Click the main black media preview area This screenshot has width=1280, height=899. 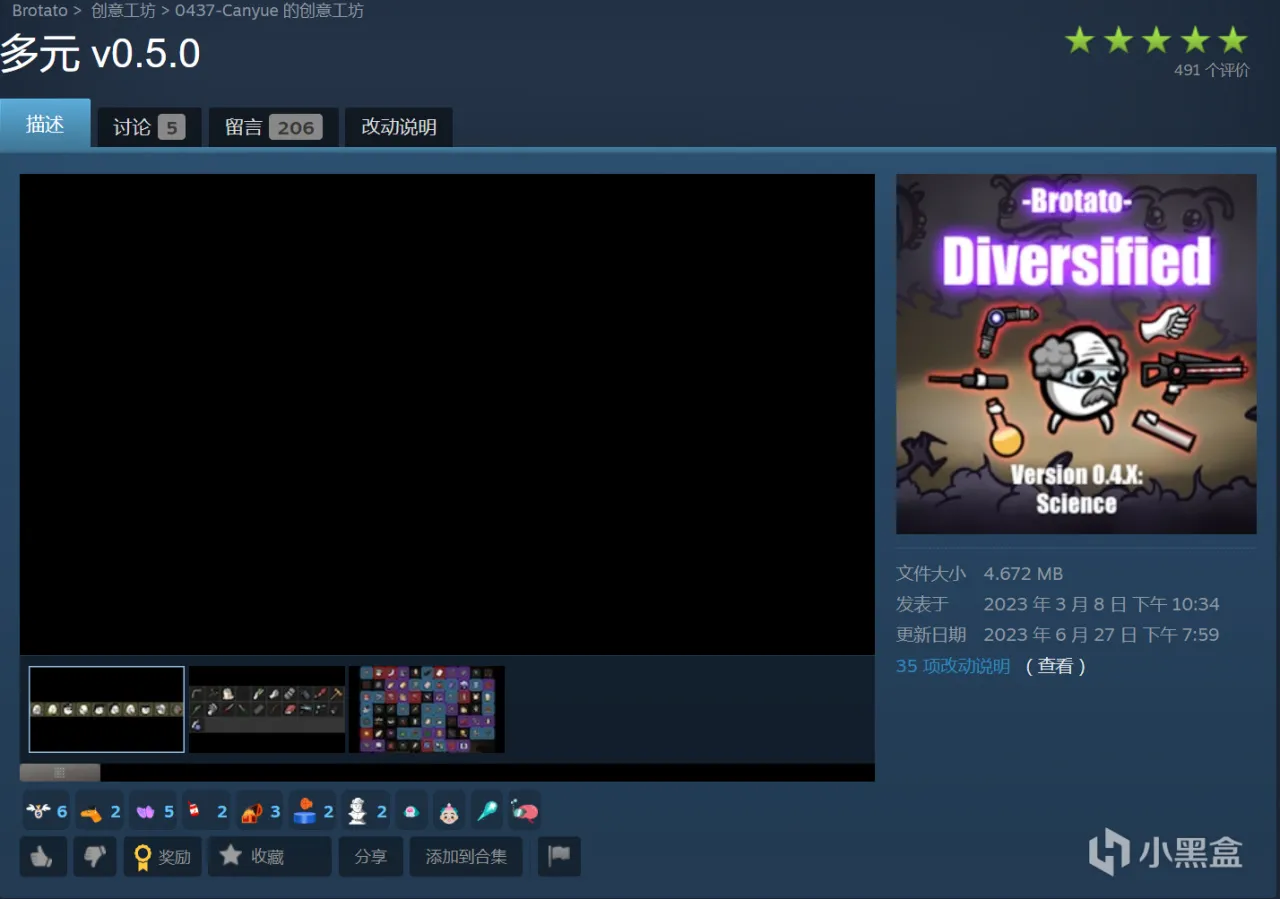(447, 414)
